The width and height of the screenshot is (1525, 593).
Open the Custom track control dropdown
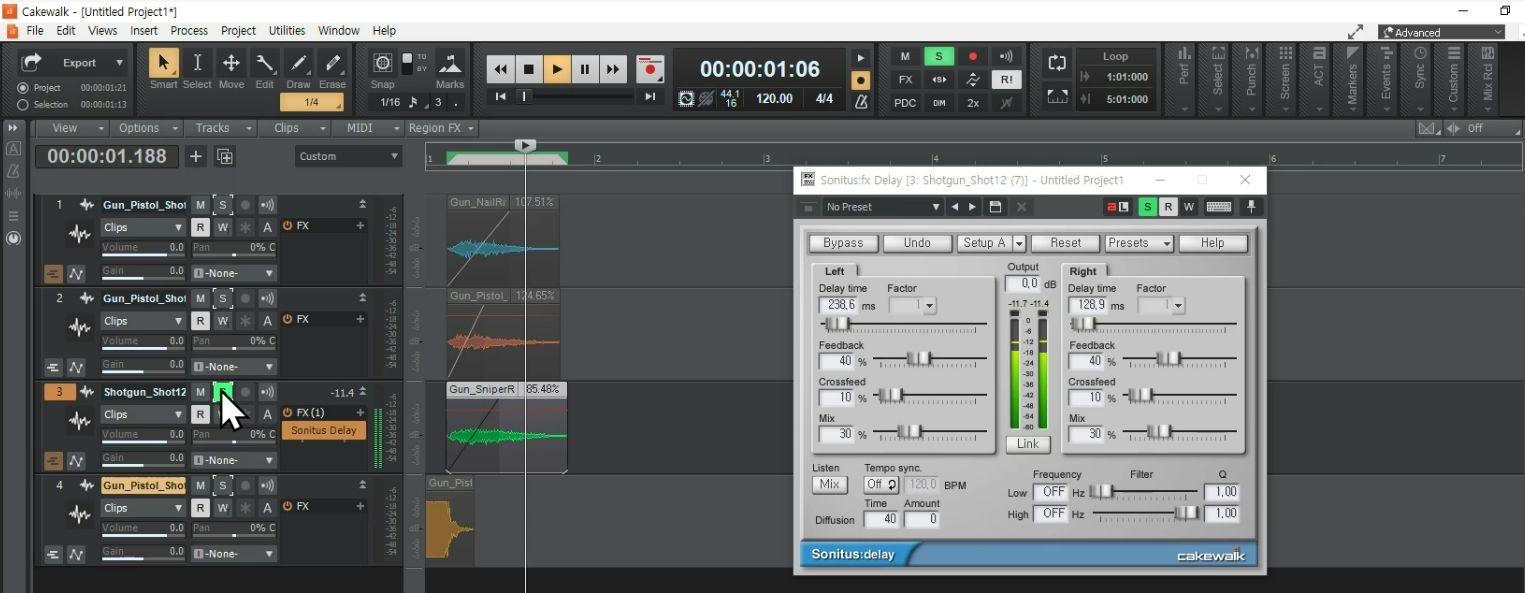pyautogui.click(x=348, y=156)
